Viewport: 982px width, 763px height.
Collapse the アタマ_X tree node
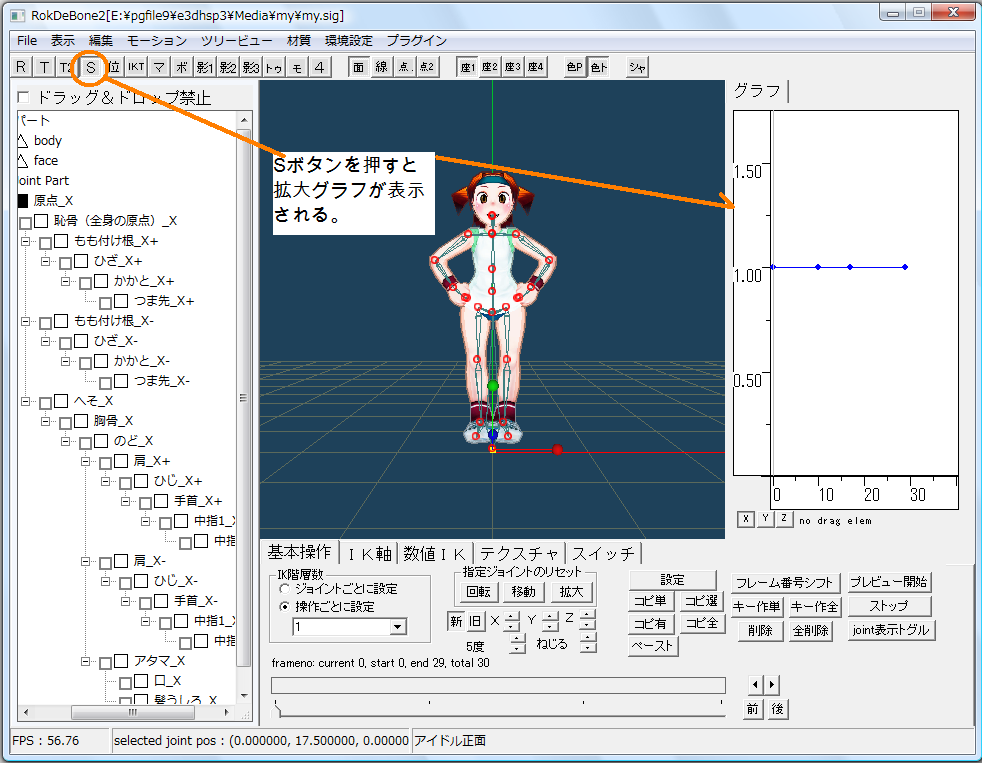point(85,661)
